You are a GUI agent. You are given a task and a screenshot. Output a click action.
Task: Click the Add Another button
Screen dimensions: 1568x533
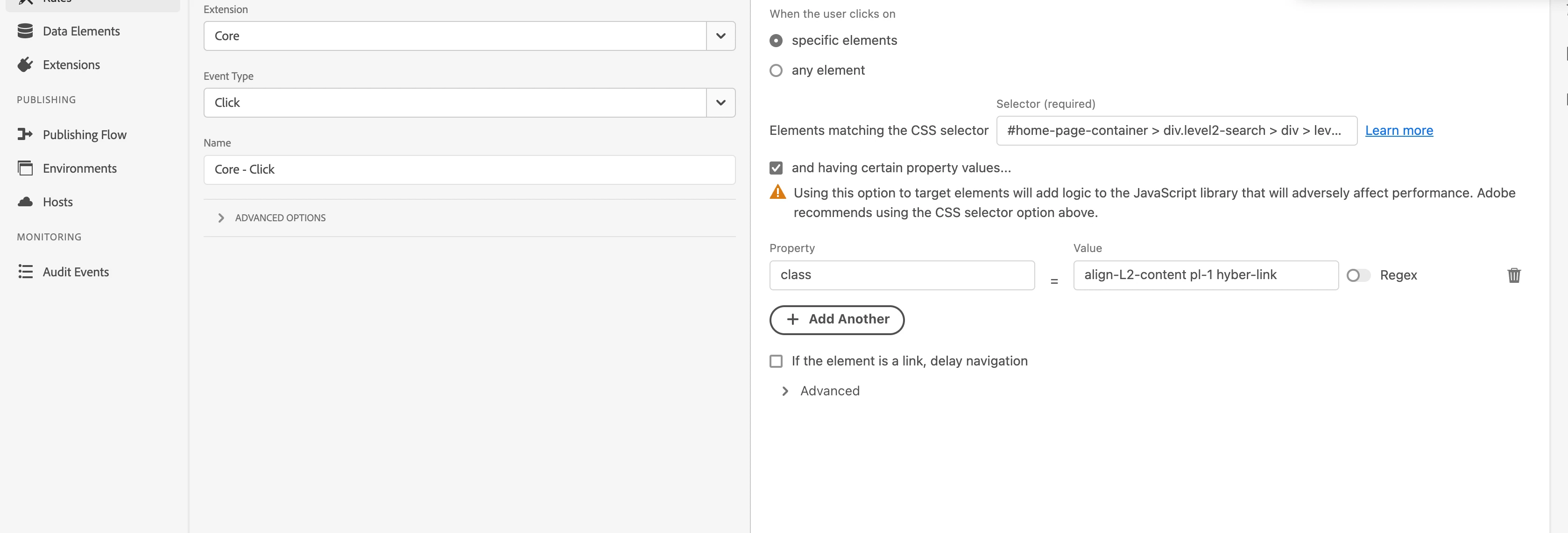[836, 319]
